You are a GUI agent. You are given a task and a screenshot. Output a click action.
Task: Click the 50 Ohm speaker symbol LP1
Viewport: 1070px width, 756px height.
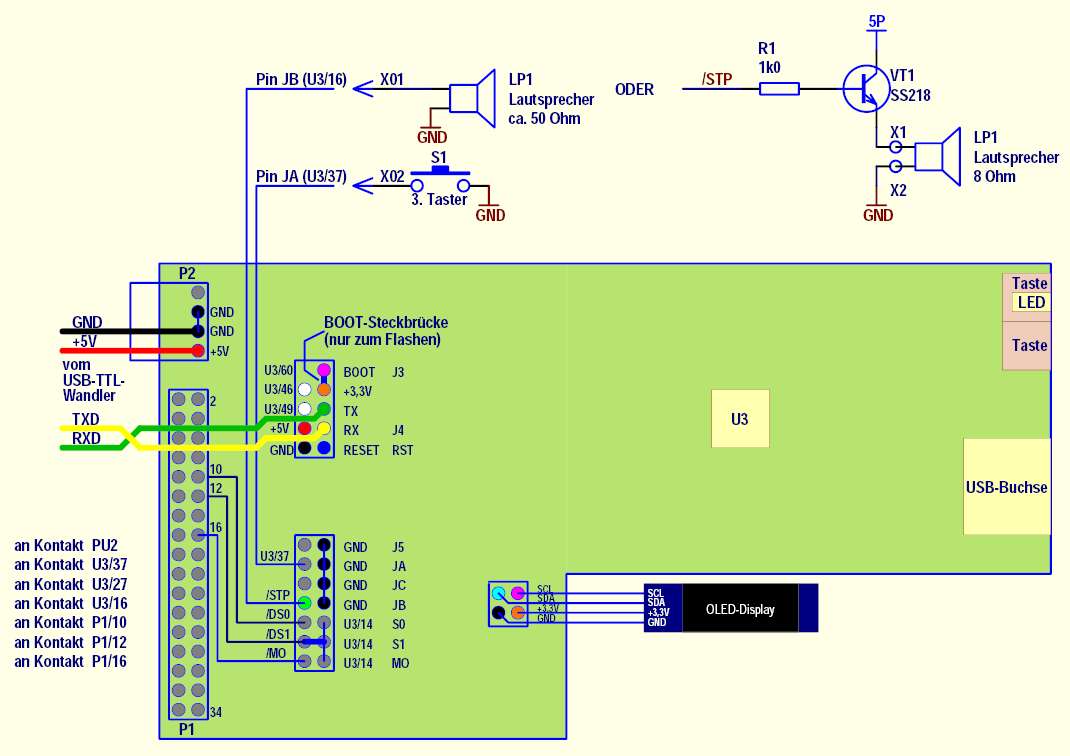point(472,98)
